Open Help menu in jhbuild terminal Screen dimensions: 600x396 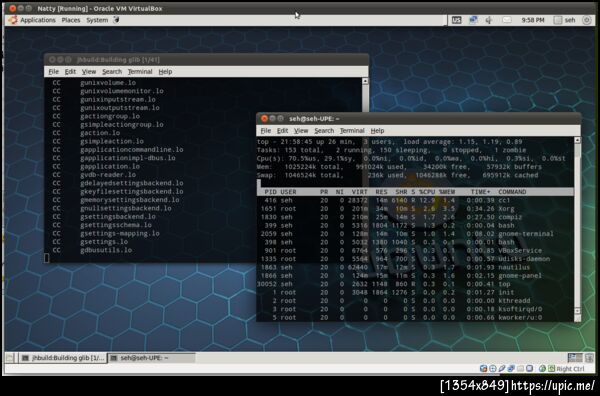(165, 72)
